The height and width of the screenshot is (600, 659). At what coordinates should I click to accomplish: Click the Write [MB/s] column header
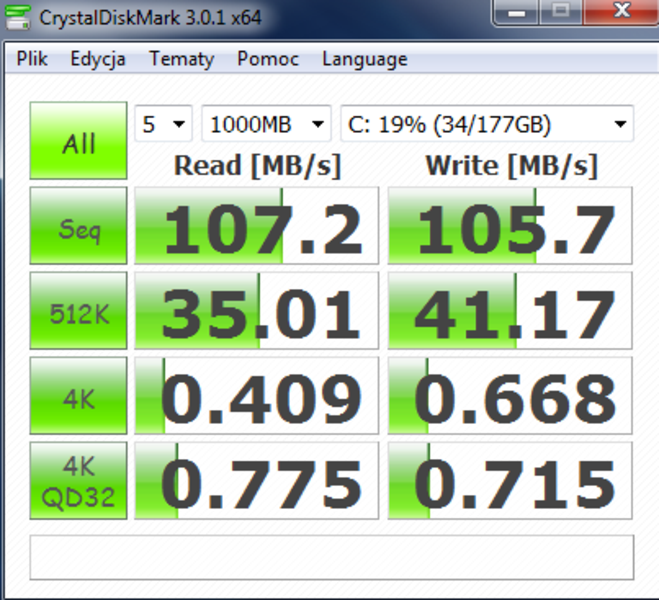(x=511, y=166)
